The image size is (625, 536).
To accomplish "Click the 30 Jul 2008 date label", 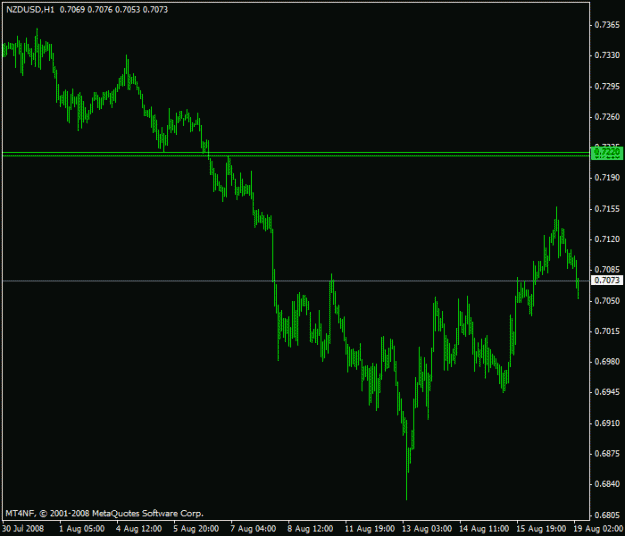I will pyautogui.click(x=23, y=529).
